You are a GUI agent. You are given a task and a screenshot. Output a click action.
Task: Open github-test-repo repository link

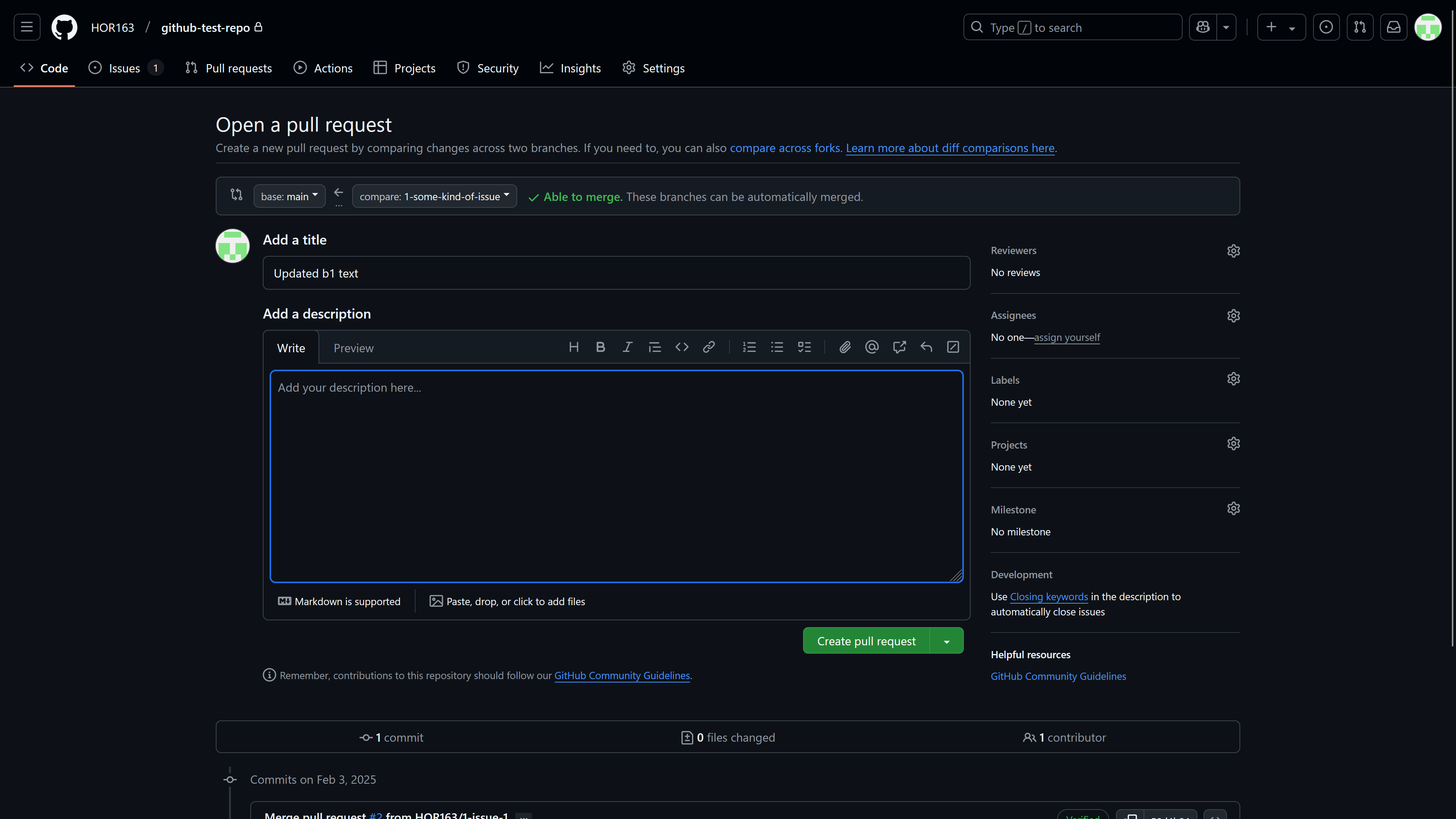[x=205, y=28]
